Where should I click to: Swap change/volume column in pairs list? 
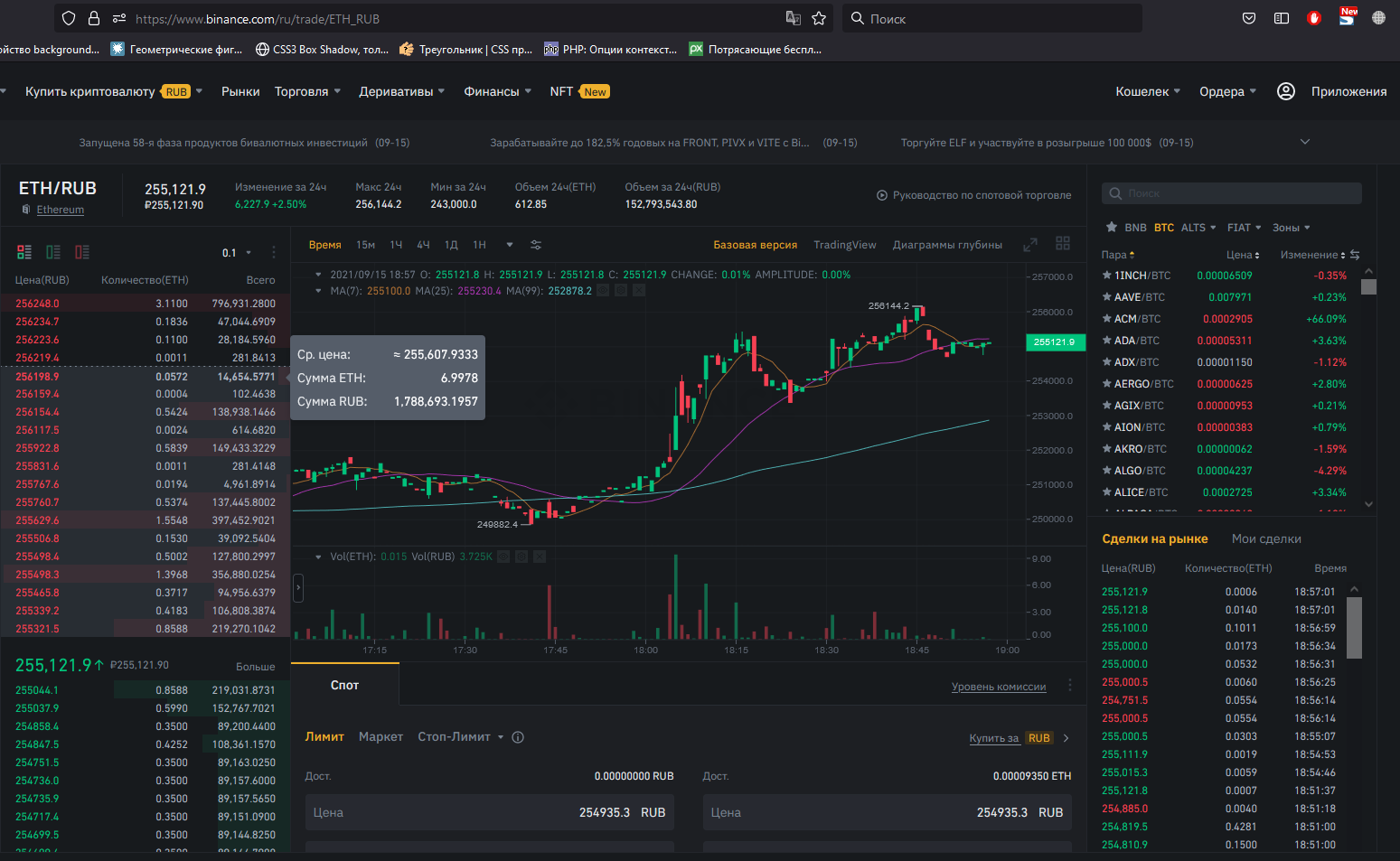point(1355,255)
